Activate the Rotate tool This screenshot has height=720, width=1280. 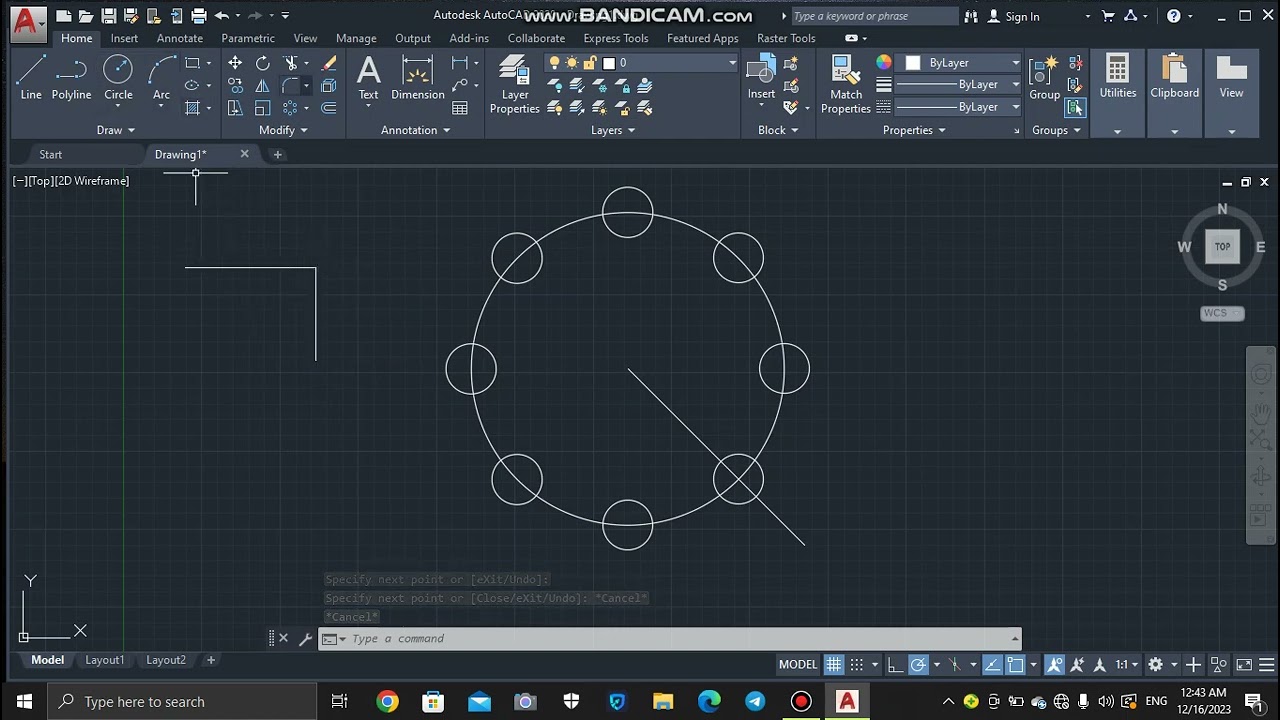click(262, 63)
